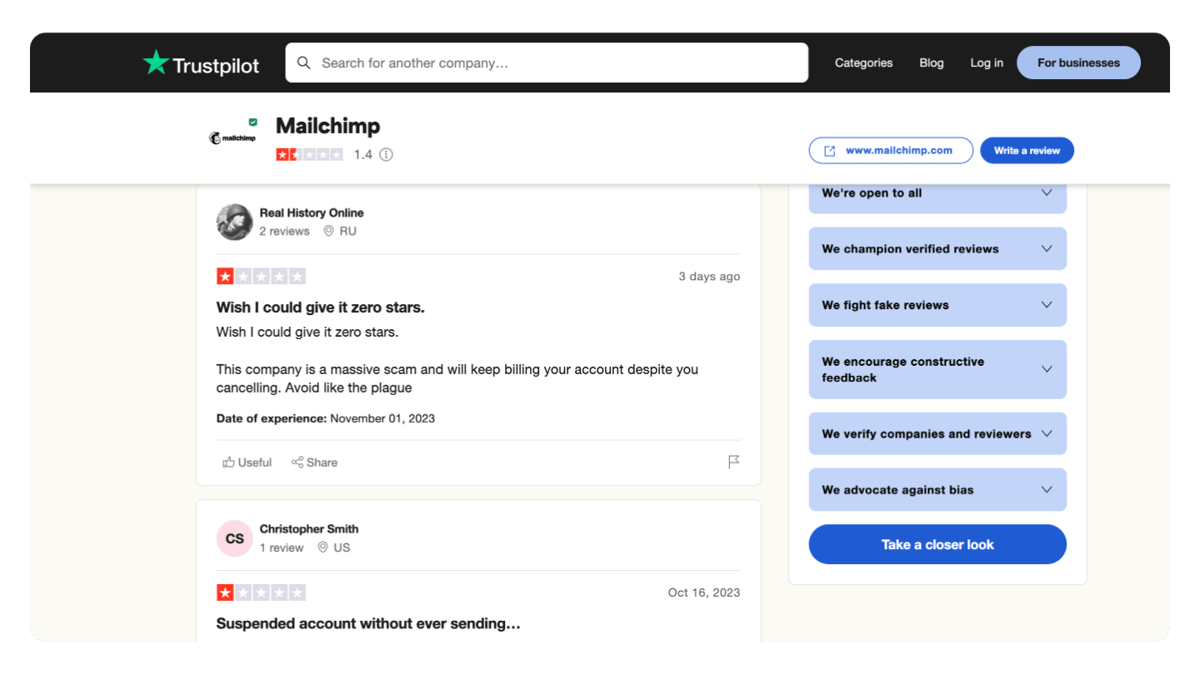Click the Mailchimp 1.4 star rating graphic
This screenshot has width=1200, height=675.
tap(310, 155)
